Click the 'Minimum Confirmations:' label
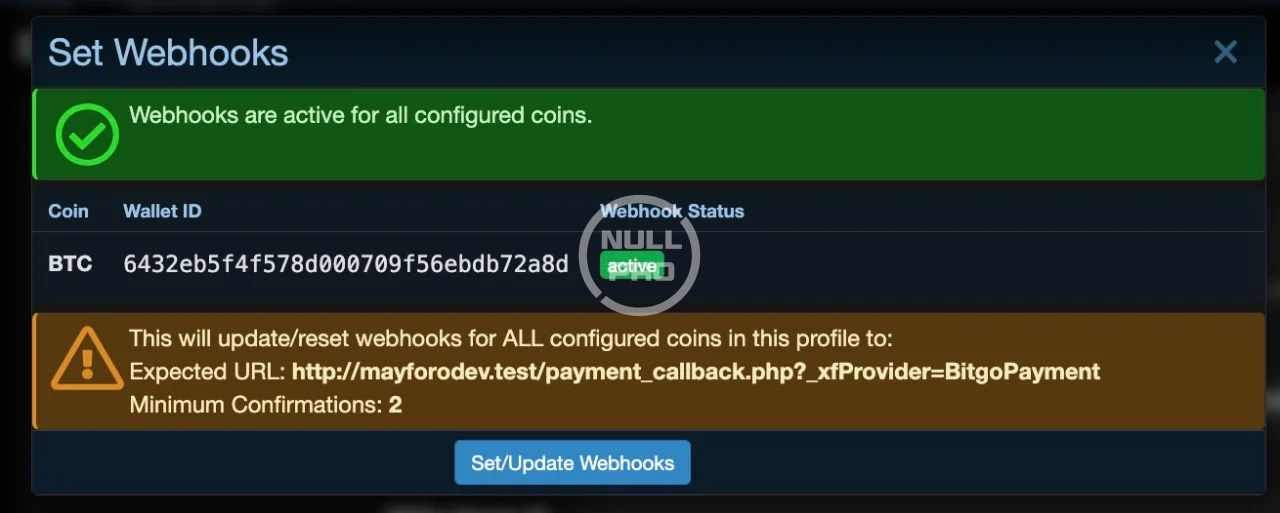 [256, 405]
